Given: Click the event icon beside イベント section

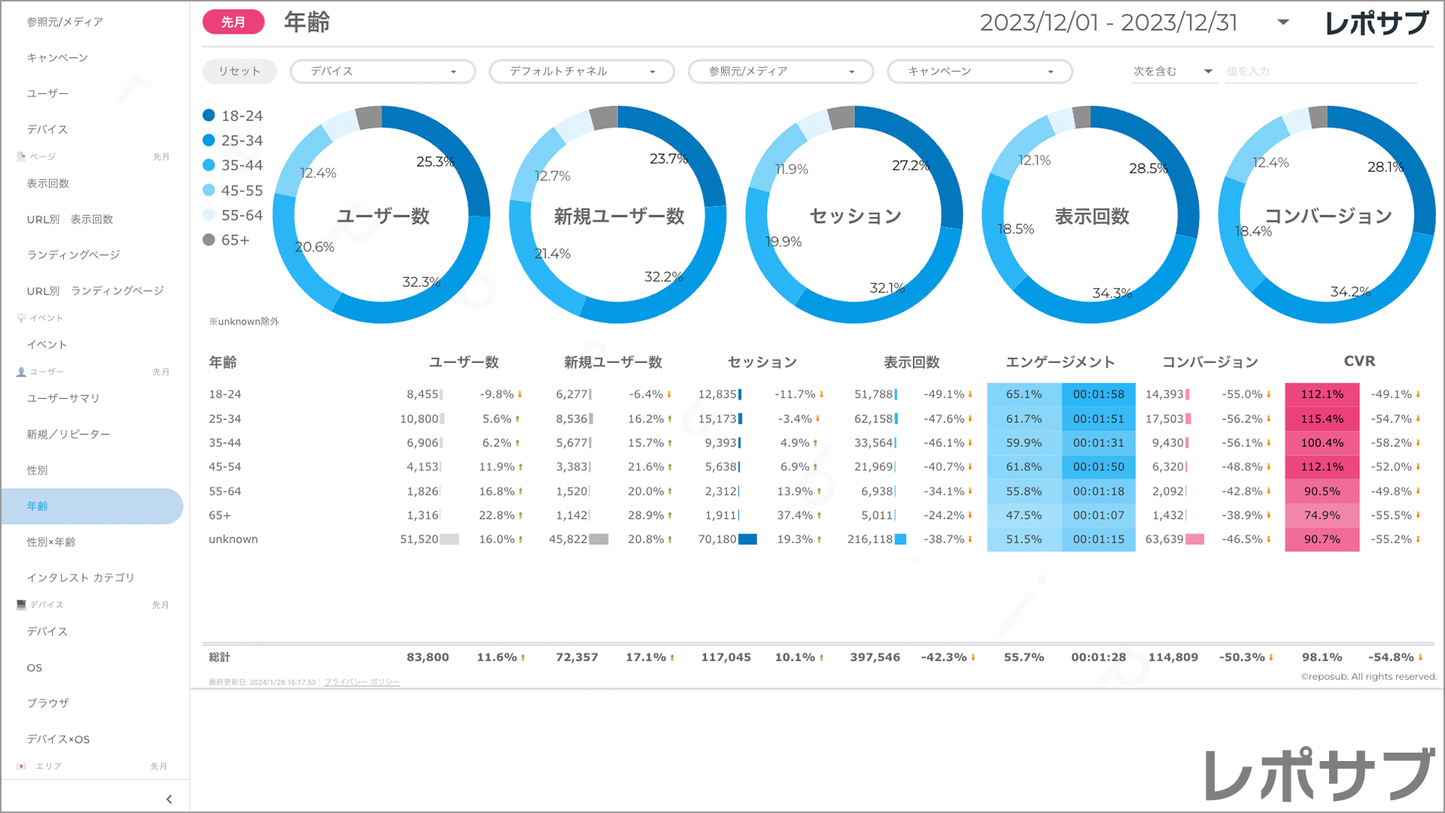Looking at the screenshot, I should [21, 318].
